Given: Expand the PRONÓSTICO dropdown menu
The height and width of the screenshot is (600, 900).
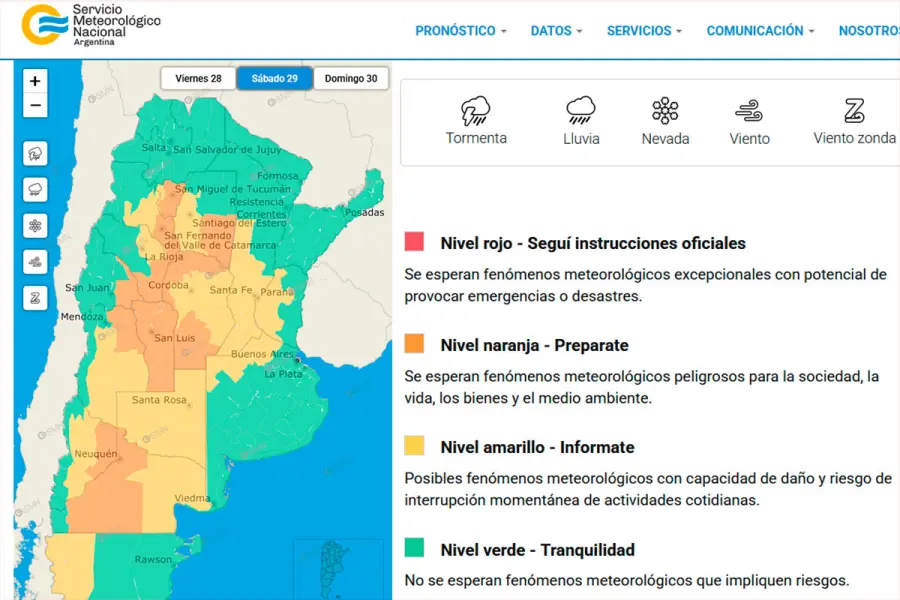Looking at the screenshot, I should (x=461, y=31).
